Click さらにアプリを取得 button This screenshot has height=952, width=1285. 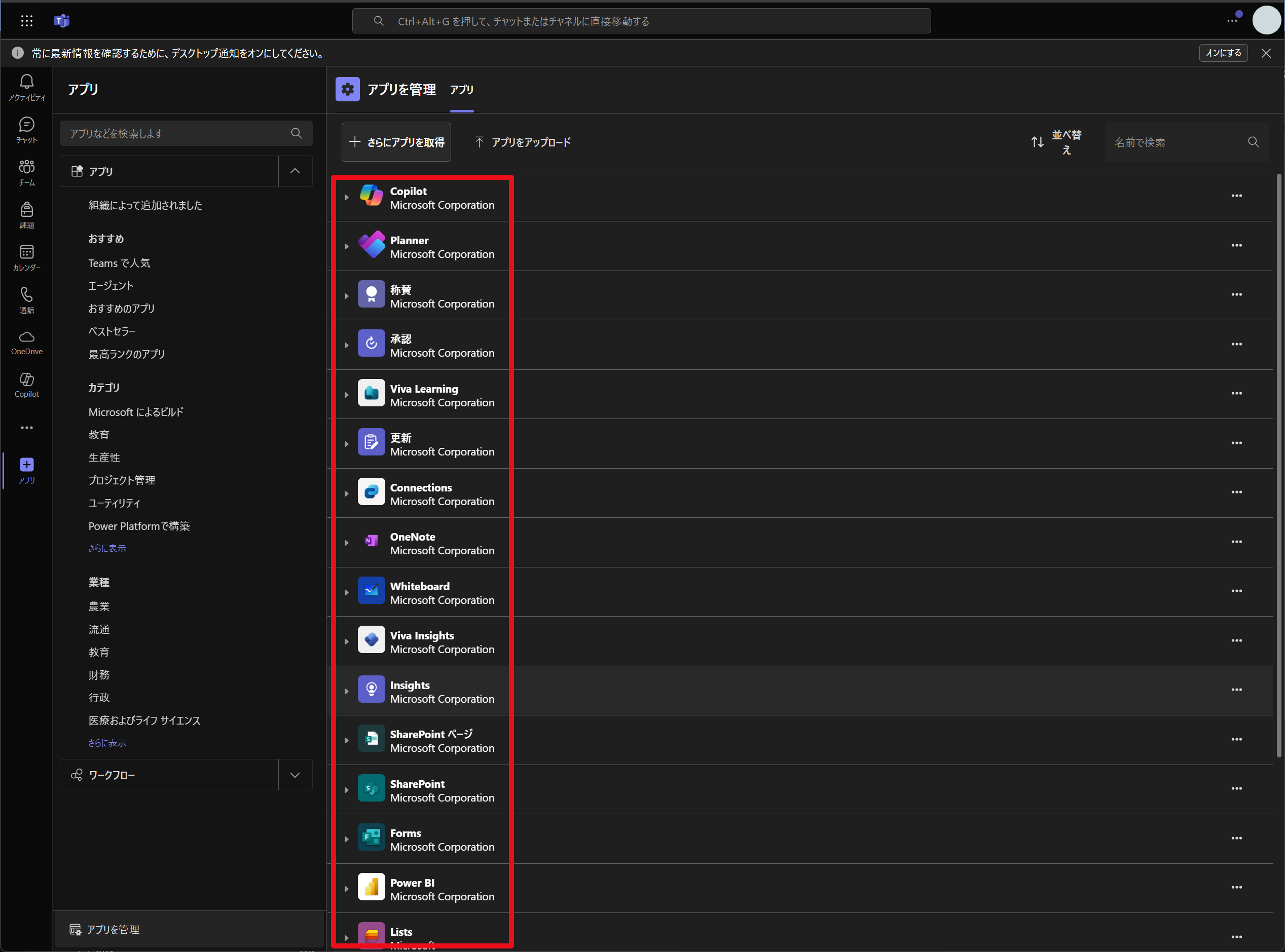[396, 142]
